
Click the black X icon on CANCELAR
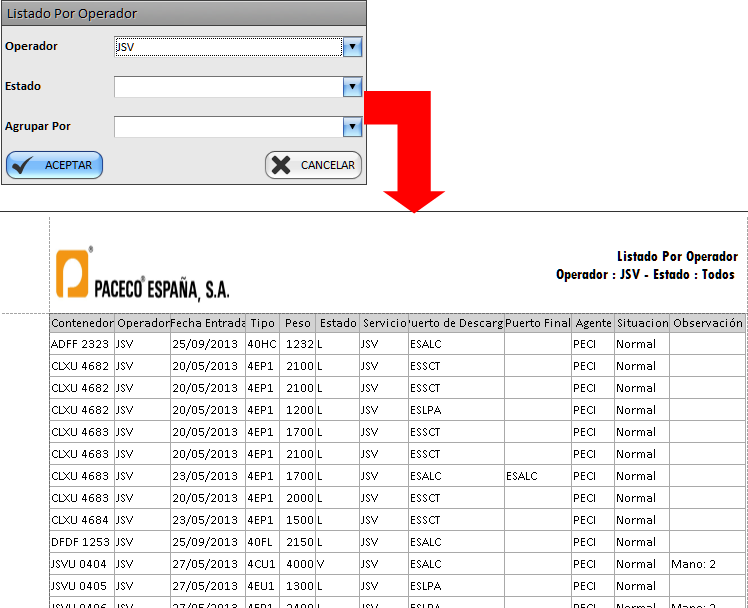pyautogui.click(x=282, y=165)
